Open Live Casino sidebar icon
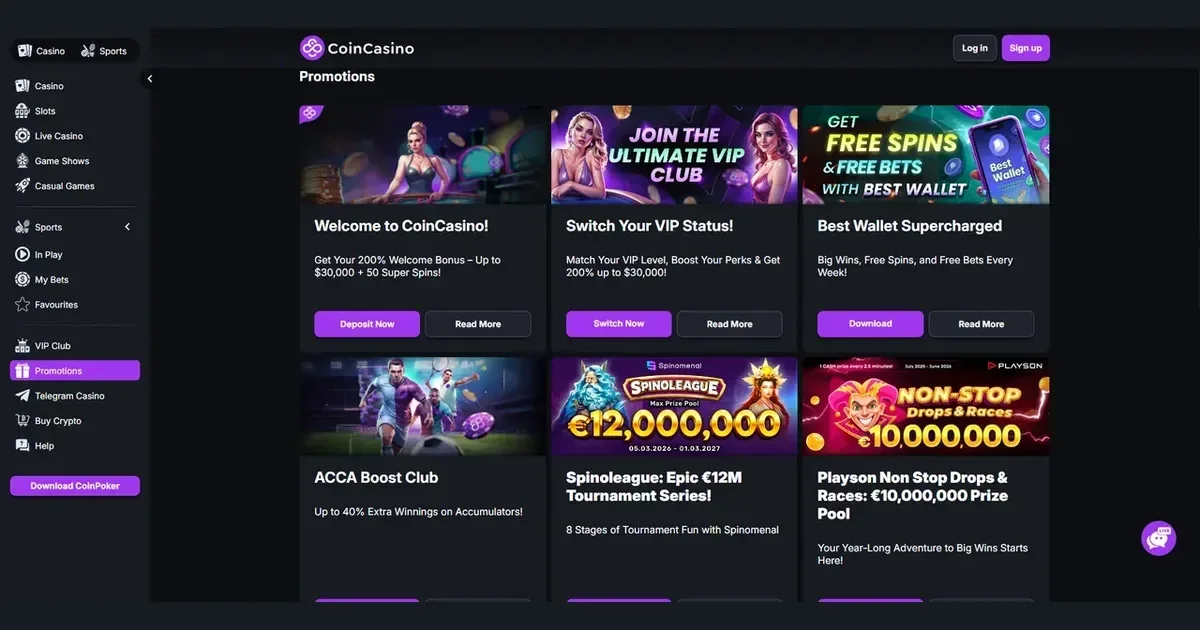The height and width of the screenshot is (630, 1200). click(22, 136)
